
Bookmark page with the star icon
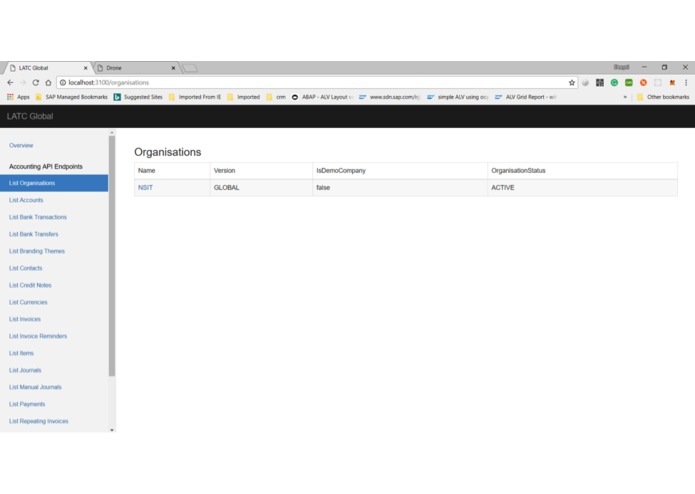pos(571,82)
